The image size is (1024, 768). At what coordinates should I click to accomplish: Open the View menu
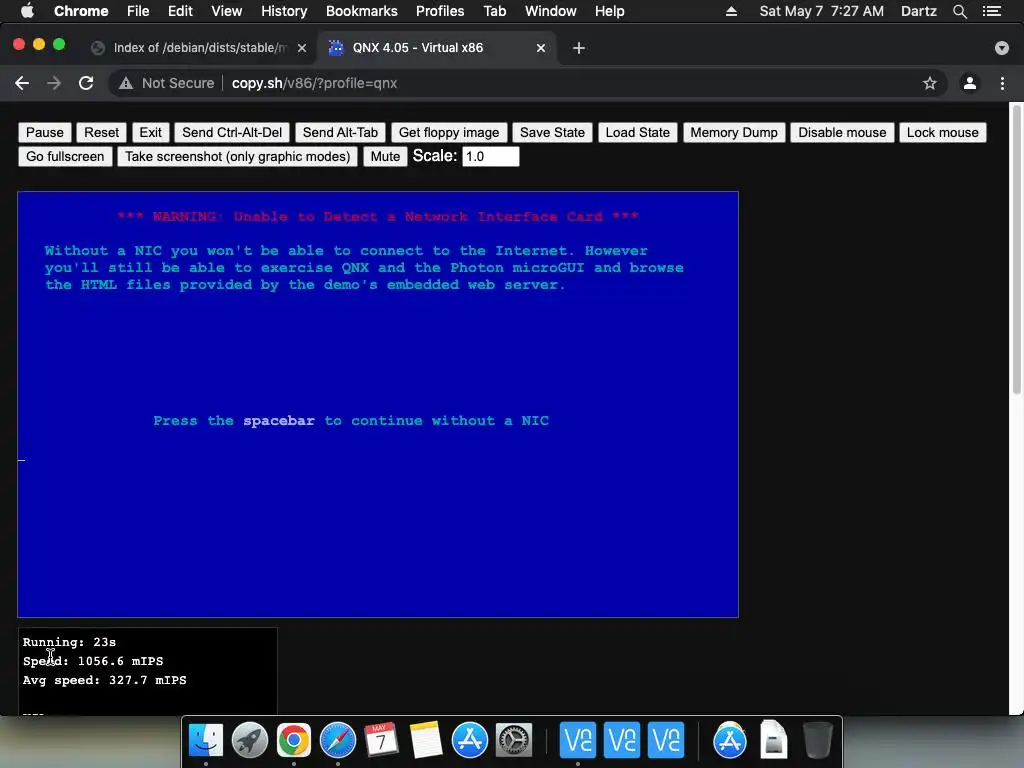[227, 11]
